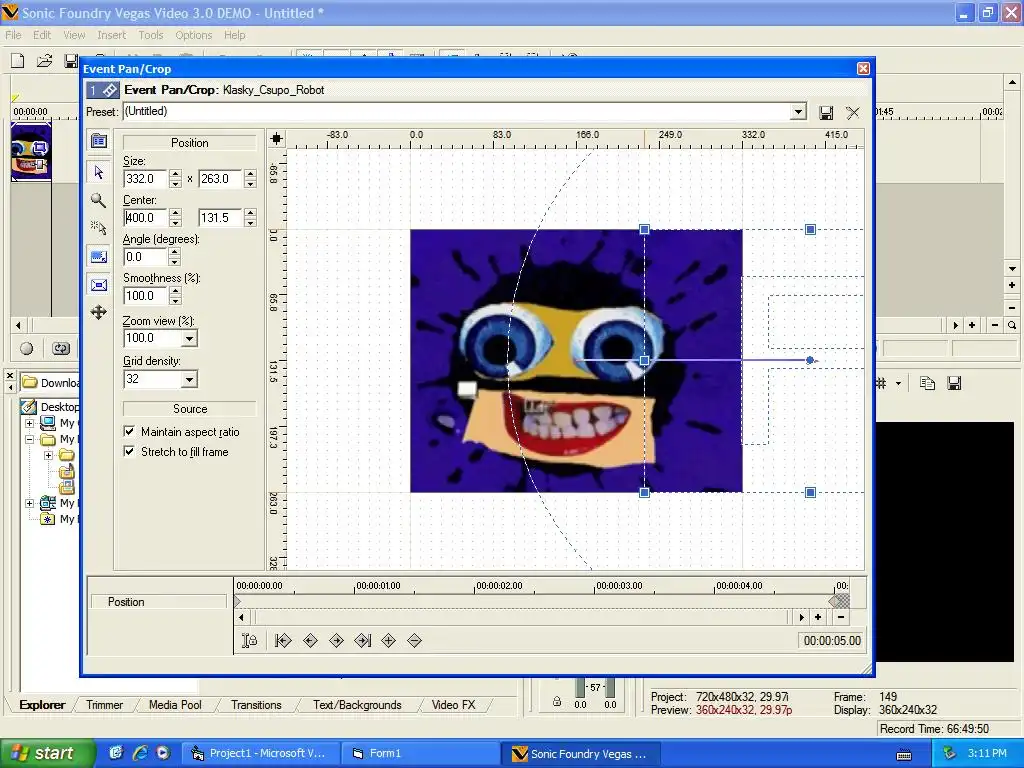Click the main toolbar Save icon
The width and height of the screenshot is (1024, 768).
point(71,61)
